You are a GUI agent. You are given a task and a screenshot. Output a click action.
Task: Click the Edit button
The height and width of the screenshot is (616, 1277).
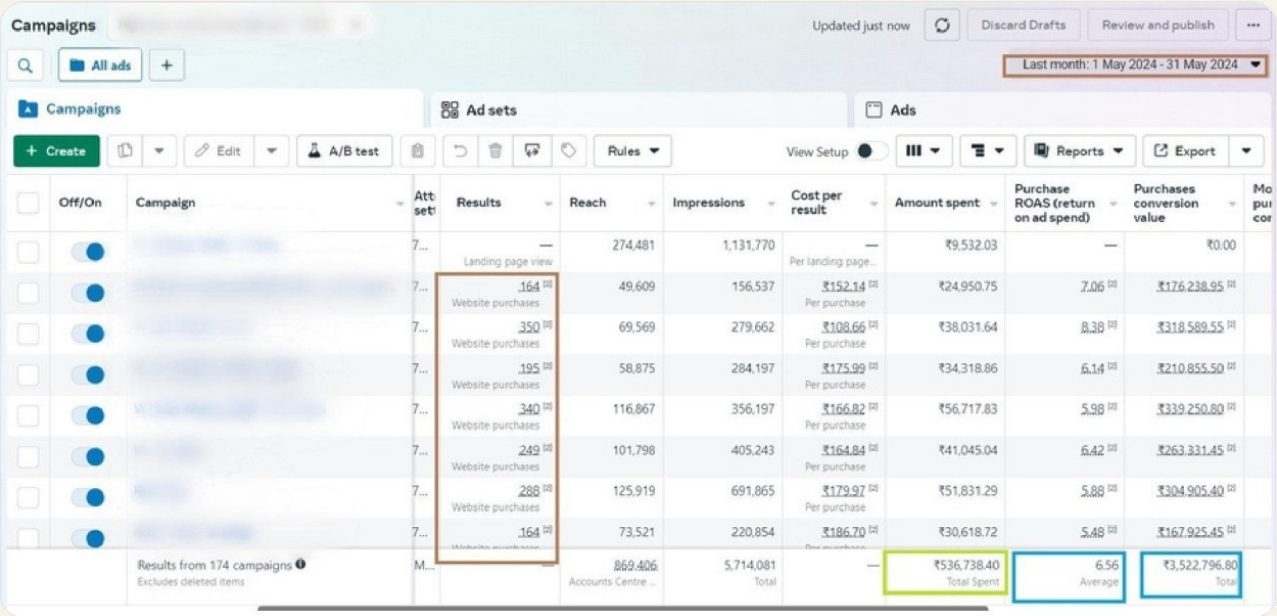(x=219, y=151)
